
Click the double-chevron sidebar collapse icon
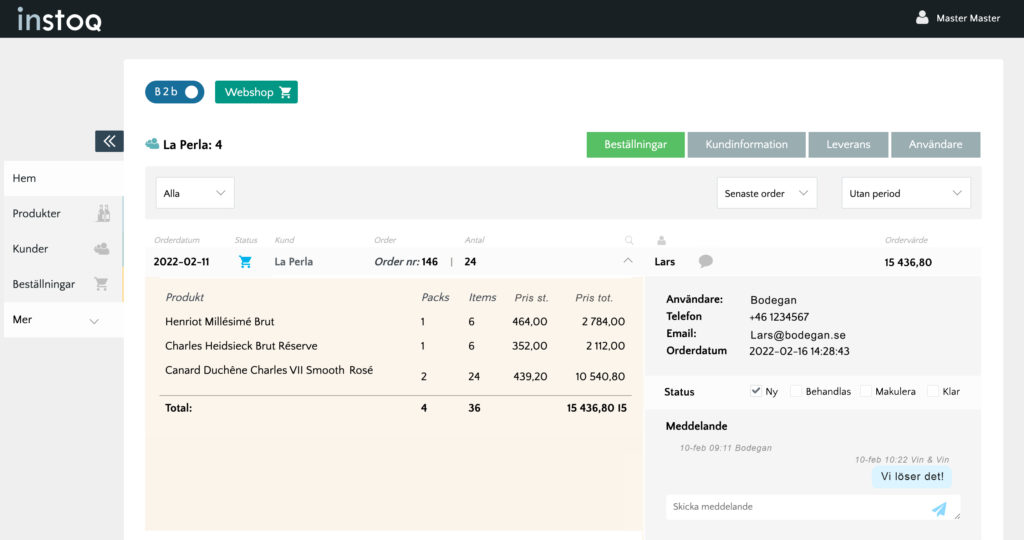pyautogui.click(x=109, y=141)
